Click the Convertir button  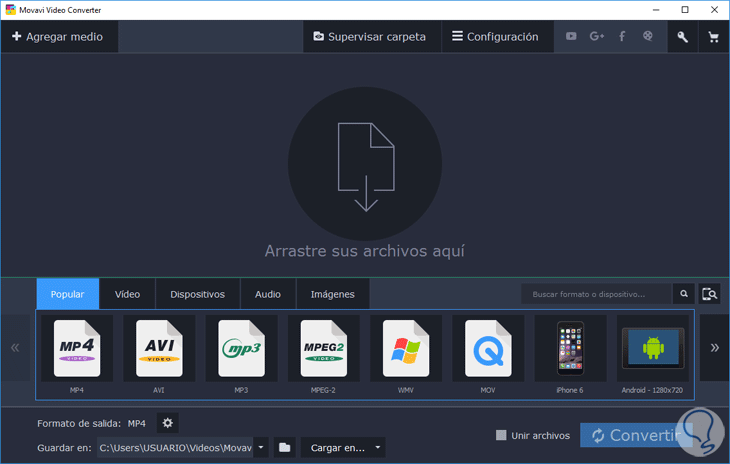(636, 435)
